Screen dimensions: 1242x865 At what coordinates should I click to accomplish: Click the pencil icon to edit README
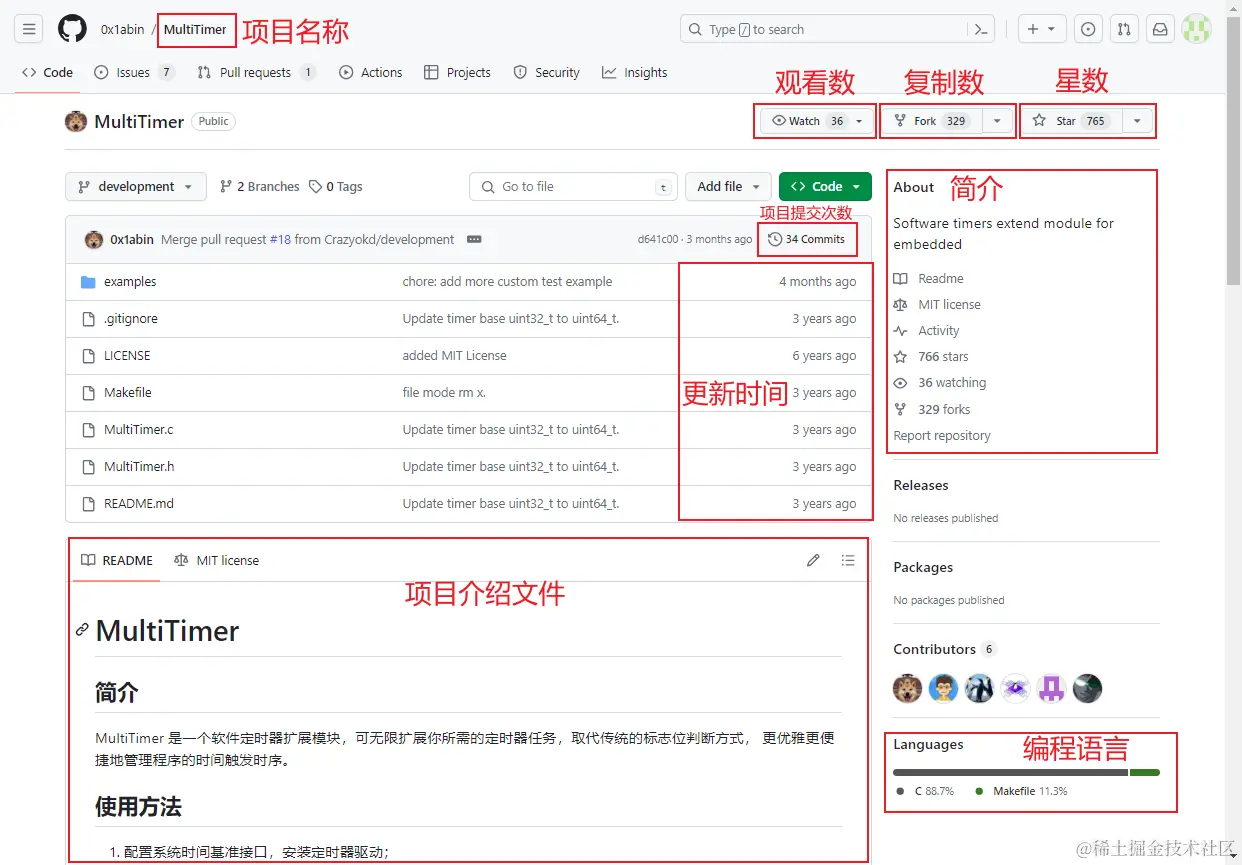tap(813, 560)
